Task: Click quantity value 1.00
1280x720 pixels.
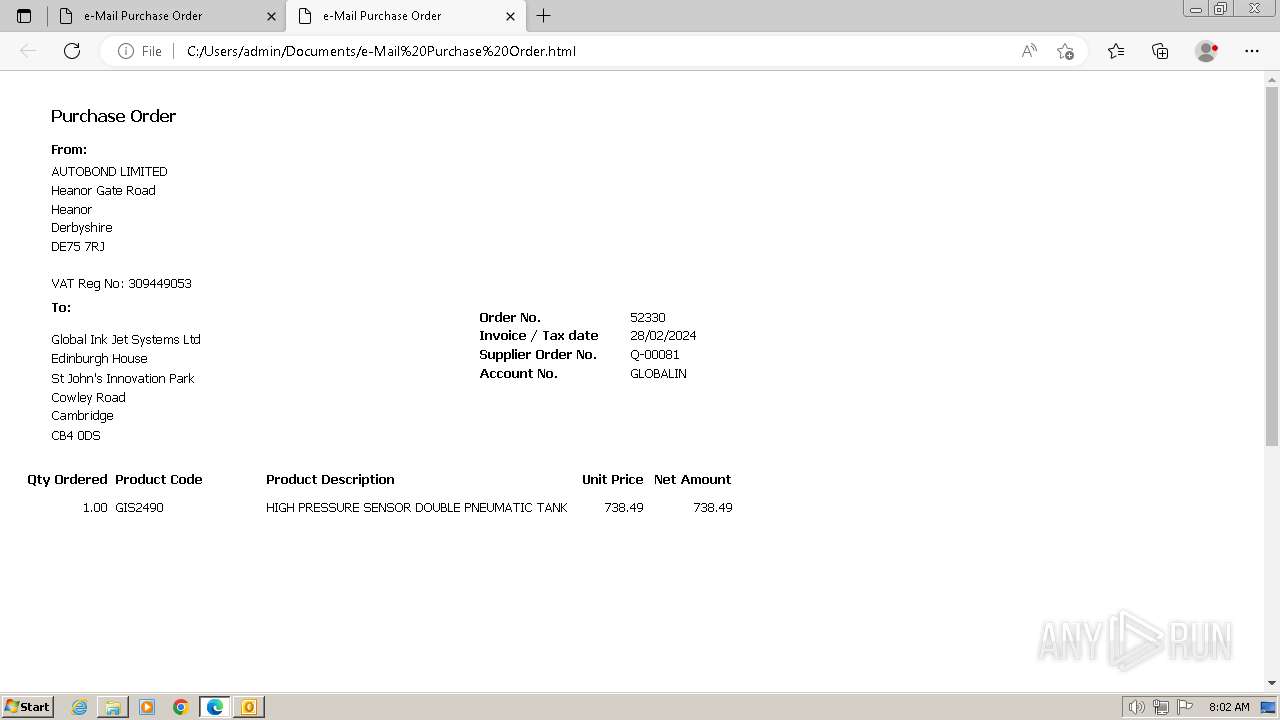Action: coord(95,508)
